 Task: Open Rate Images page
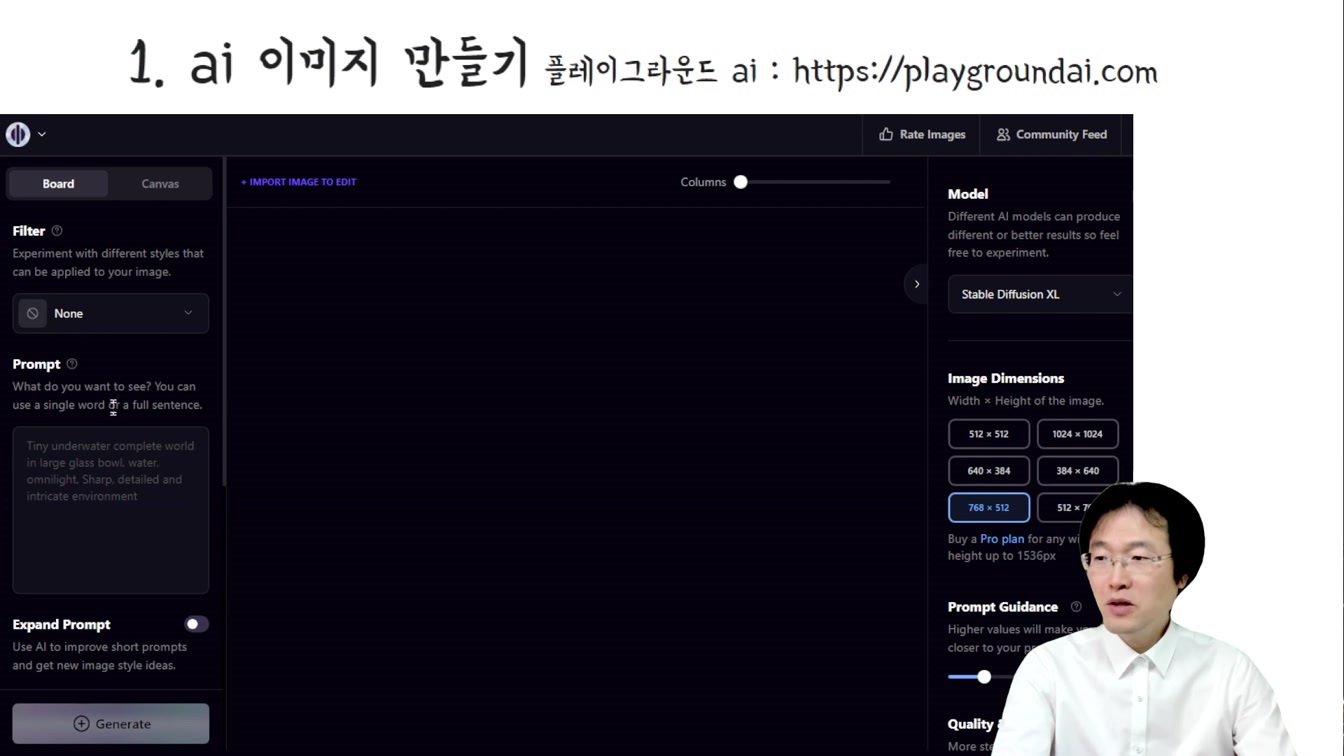pos(922,134)
